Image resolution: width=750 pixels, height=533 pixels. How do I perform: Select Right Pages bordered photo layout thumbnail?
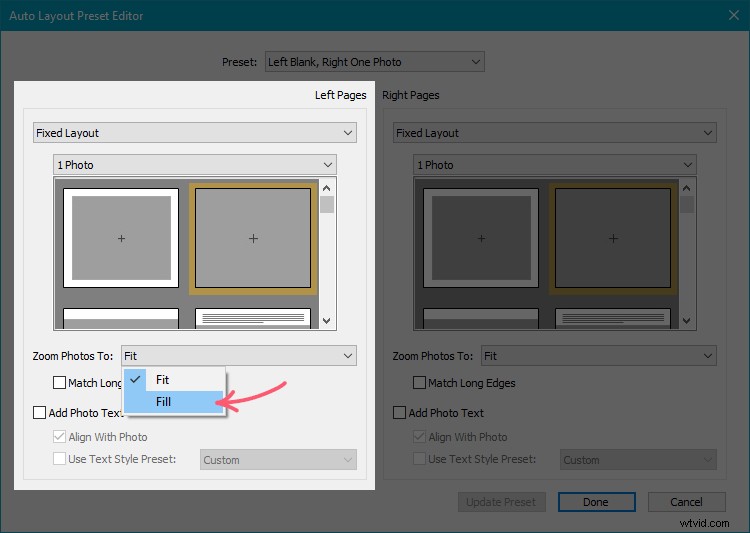pos(481,238)
